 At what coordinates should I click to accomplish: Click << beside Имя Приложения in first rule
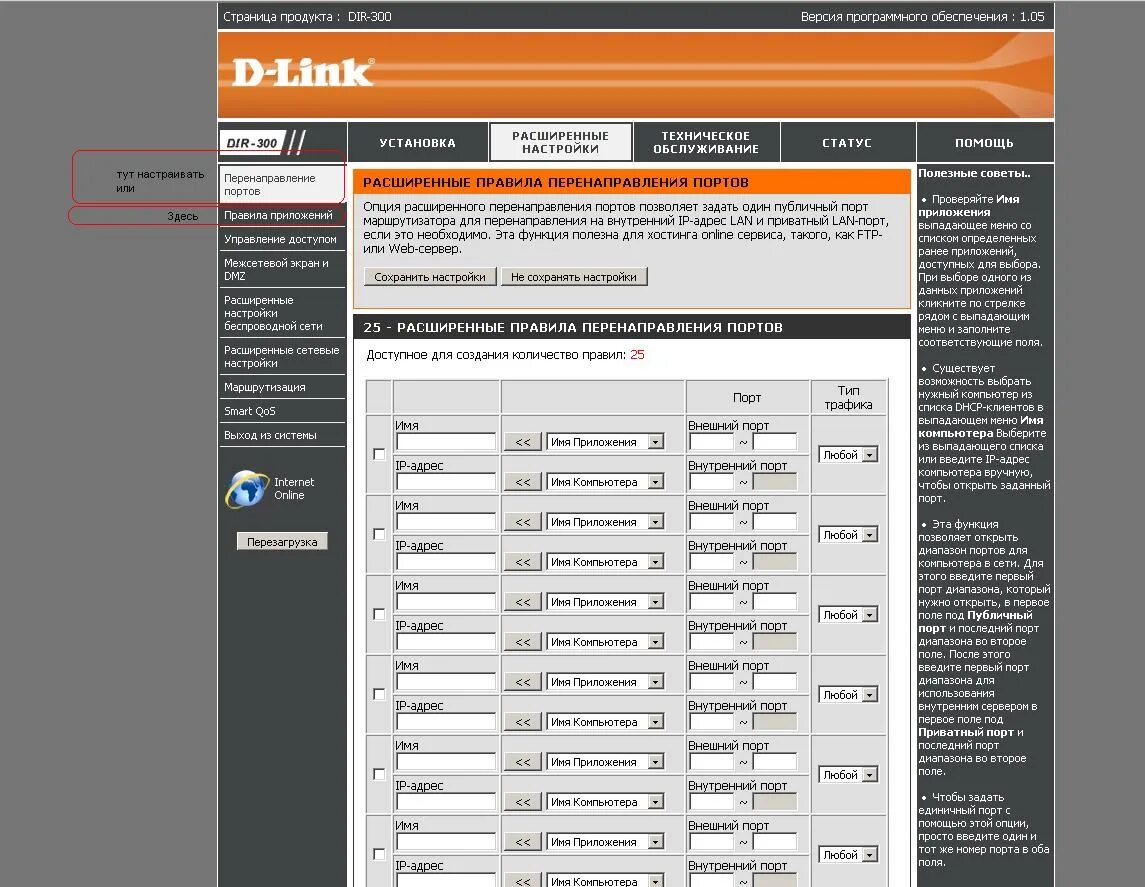523,442
